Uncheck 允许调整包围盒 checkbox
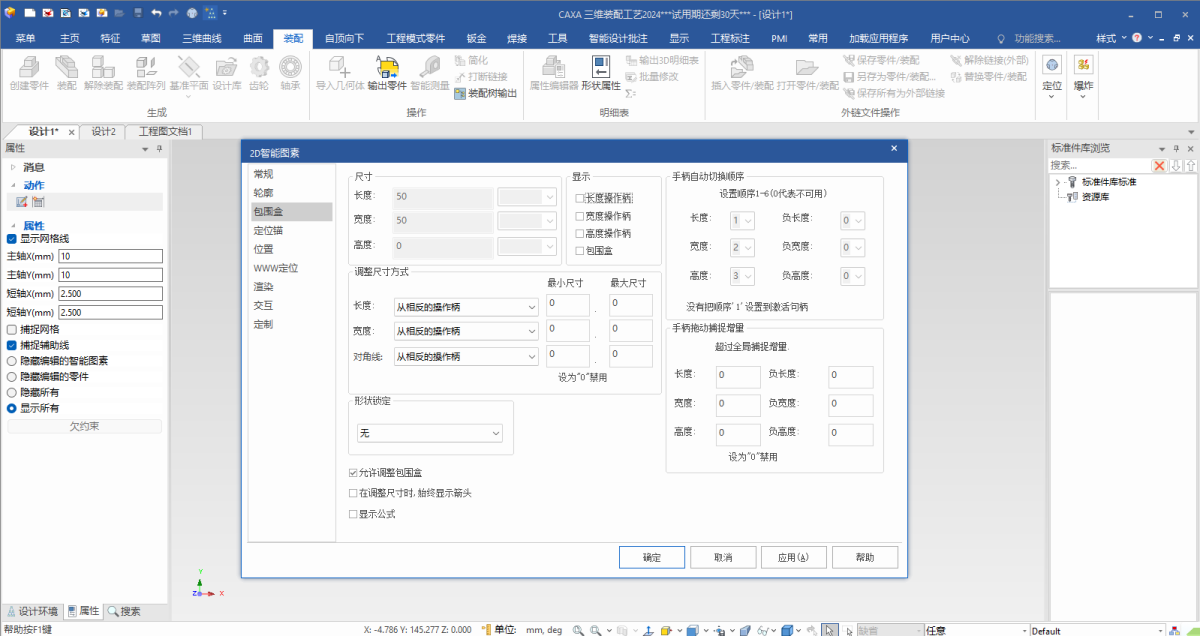This screenshot has width=1200, height=636. (353, 472)
